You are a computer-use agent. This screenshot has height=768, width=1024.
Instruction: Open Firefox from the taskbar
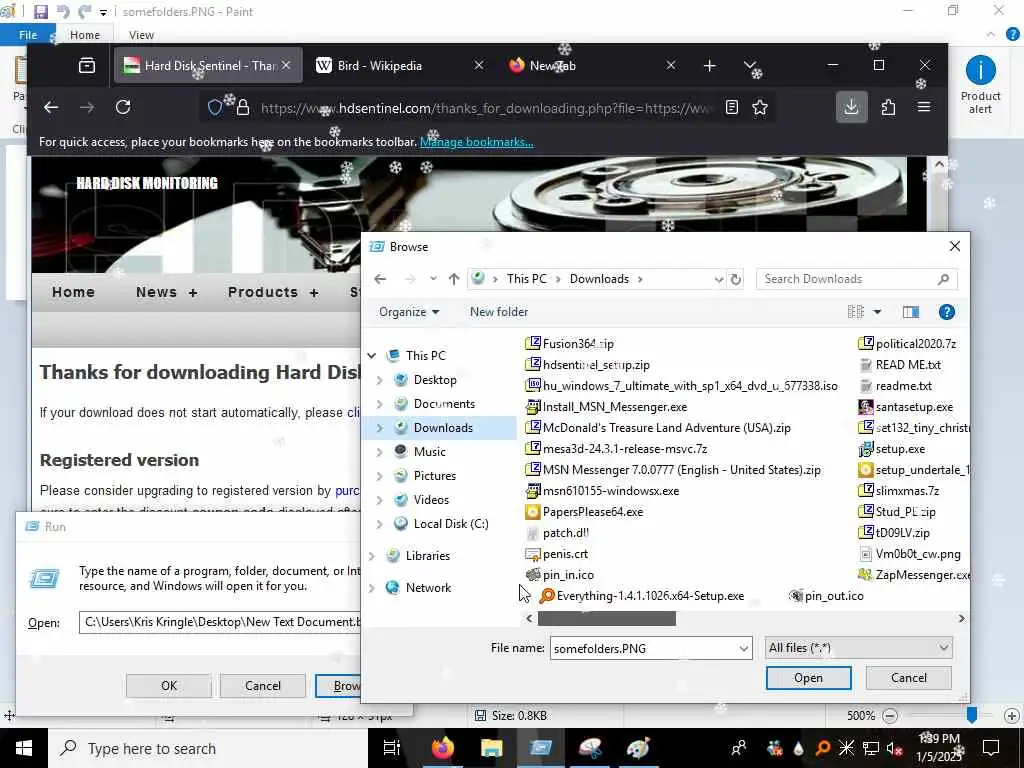442,748
